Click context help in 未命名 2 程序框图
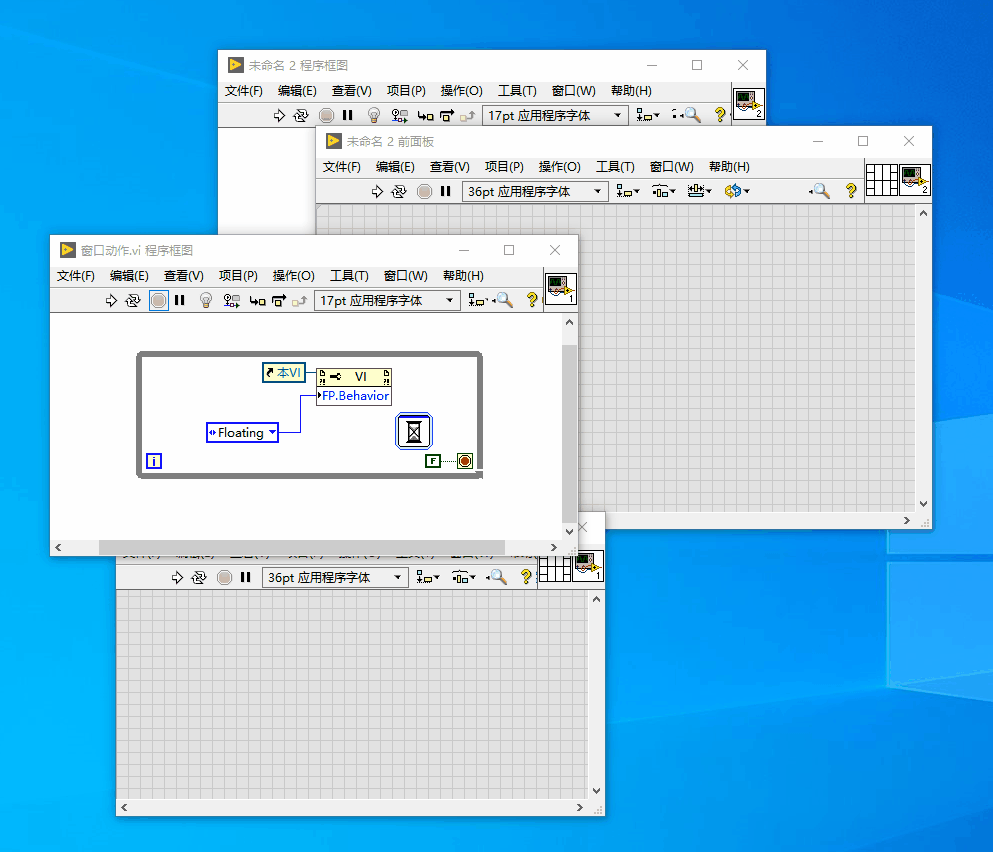The image size is (993, 852). pyautogui.click(x=719, y=115)
